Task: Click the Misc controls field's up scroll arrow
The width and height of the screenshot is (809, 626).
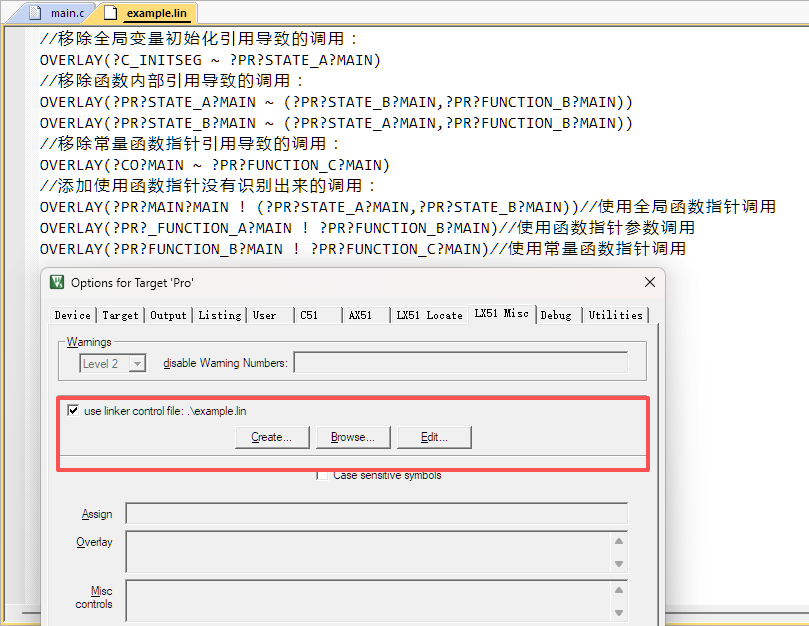Action: [619, 590]
